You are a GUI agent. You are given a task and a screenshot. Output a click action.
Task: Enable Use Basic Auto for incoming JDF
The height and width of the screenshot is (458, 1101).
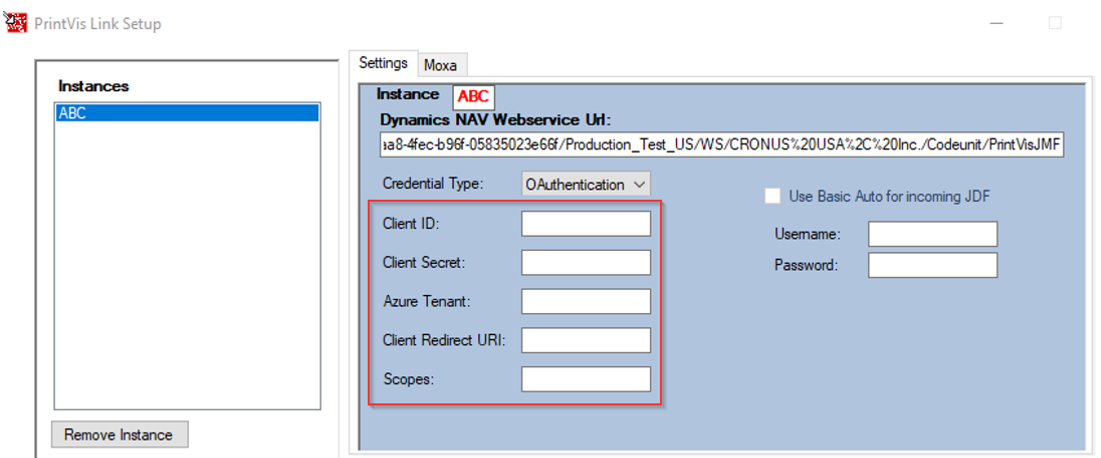773,196
